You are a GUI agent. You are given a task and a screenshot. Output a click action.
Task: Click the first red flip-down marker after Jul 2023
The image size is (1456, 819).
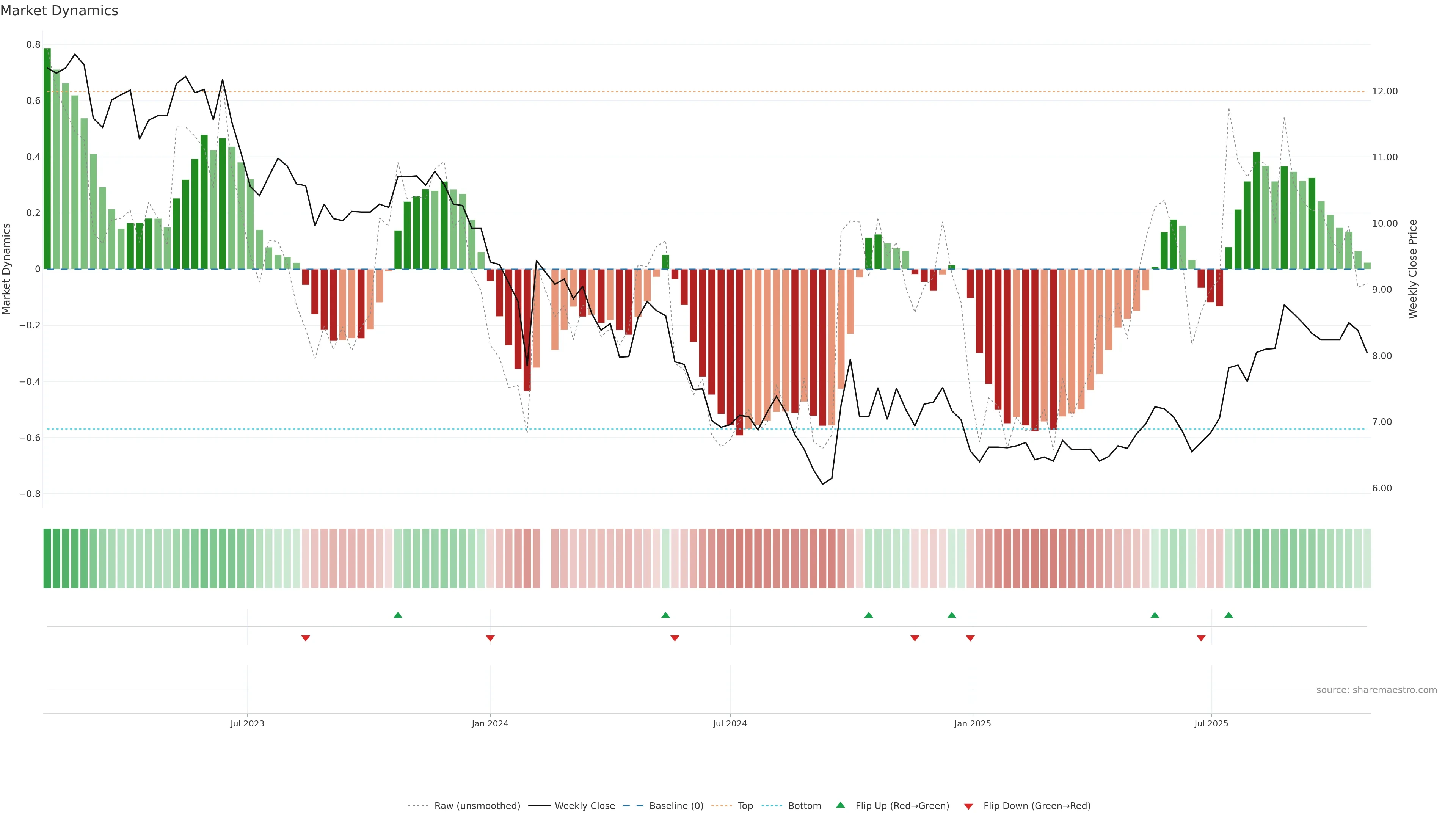(x=306, y=638)
